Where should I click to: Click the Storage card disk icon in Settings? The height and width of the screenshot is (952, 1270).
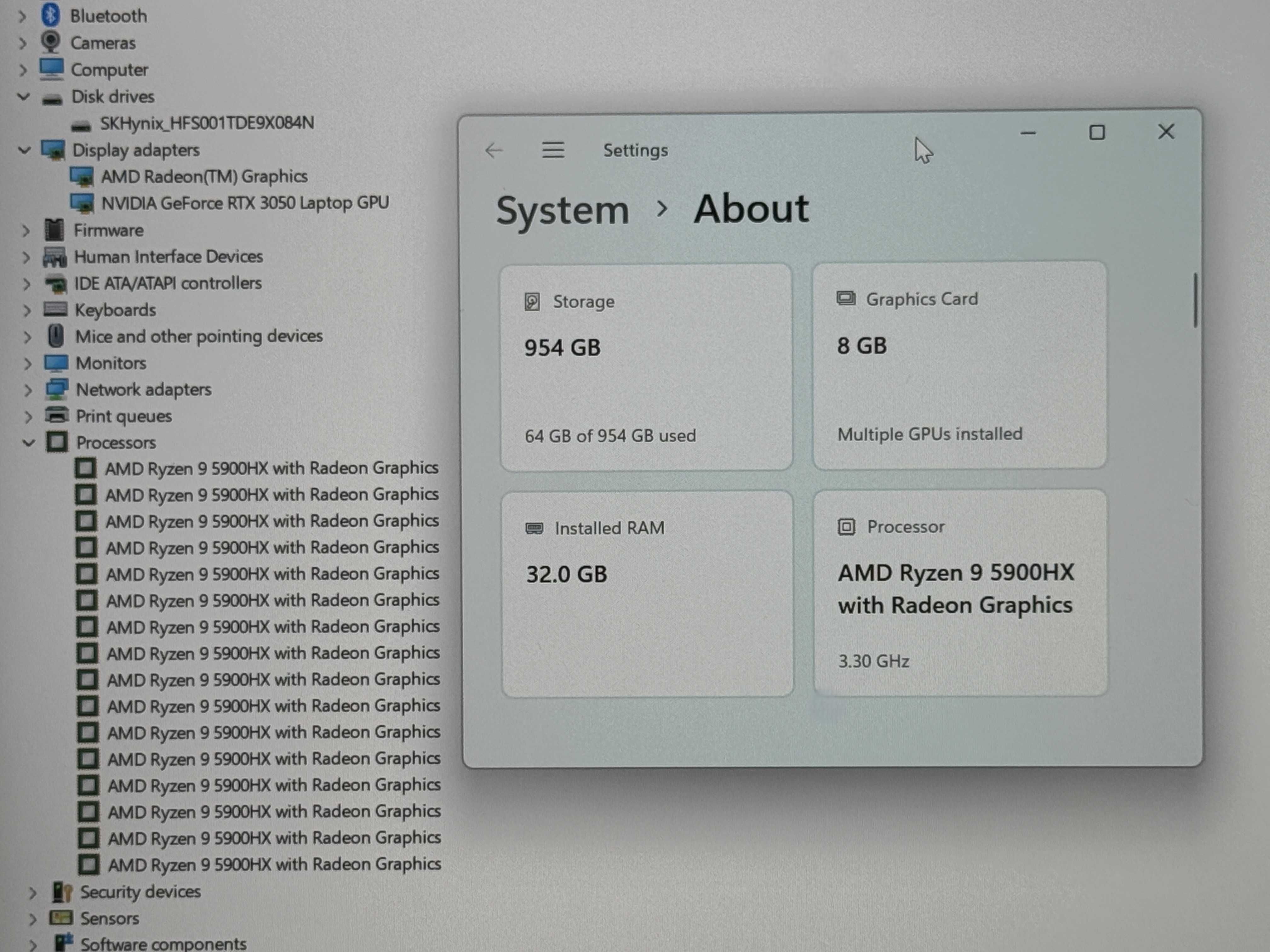pos(532,302)
